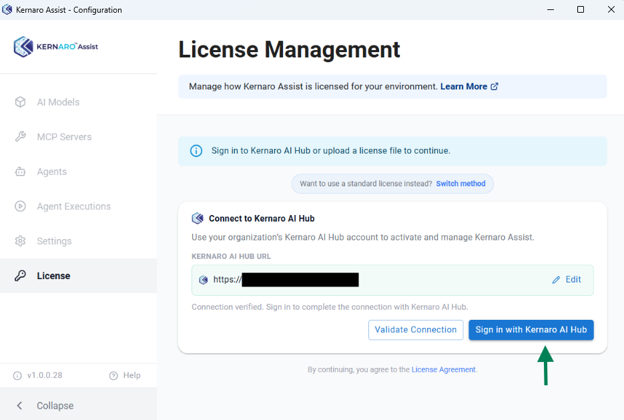This screenshot has width=624, height=420.
Task: Click the Validate Connection button
Action: 415,330
